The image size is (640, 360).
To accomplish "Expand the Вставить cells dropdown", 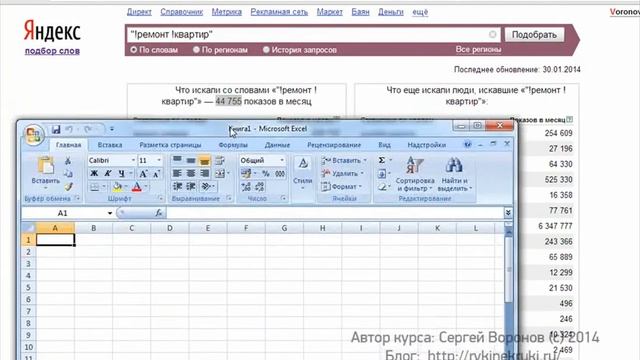I will [365, 160].
